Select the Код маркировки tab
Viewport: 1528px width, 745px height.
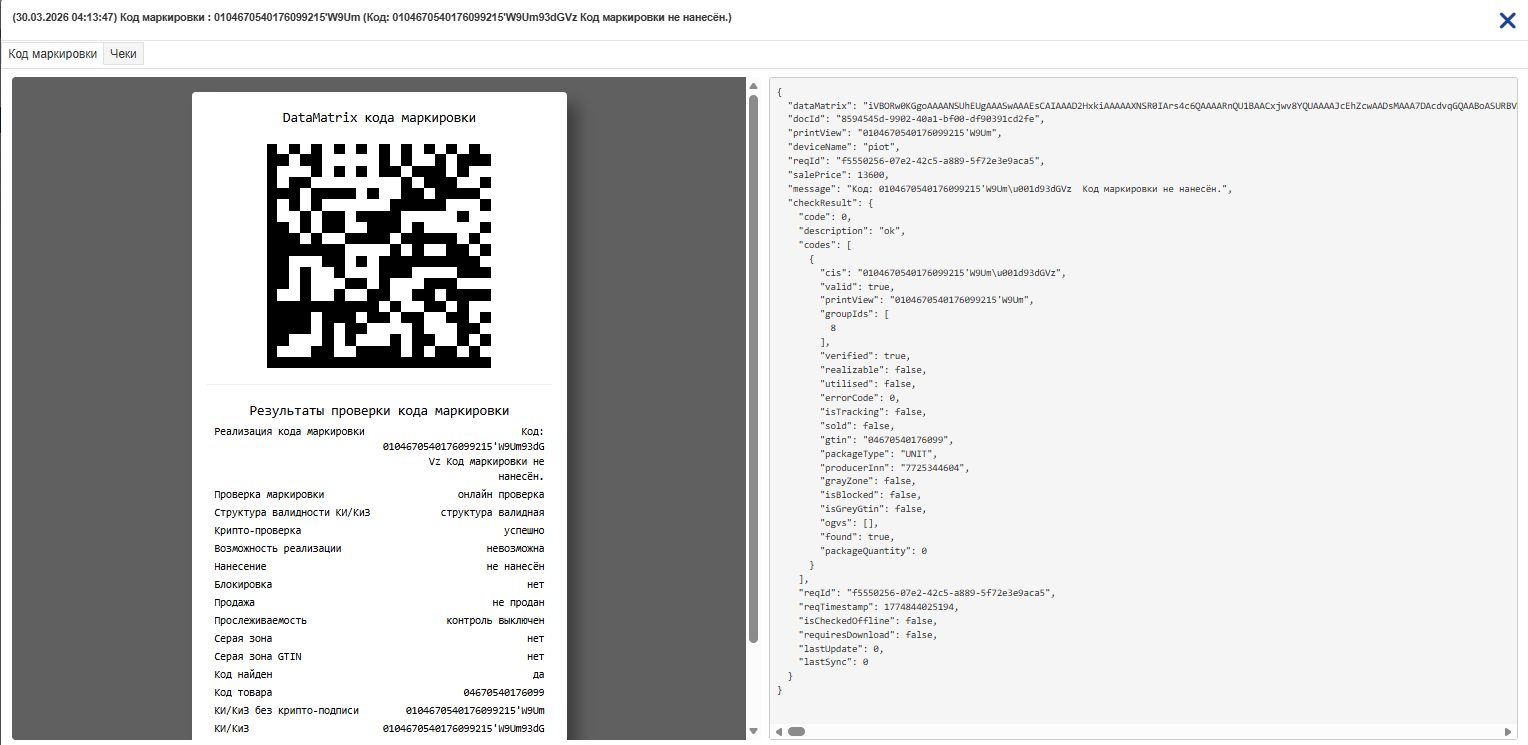click(53, 54)
